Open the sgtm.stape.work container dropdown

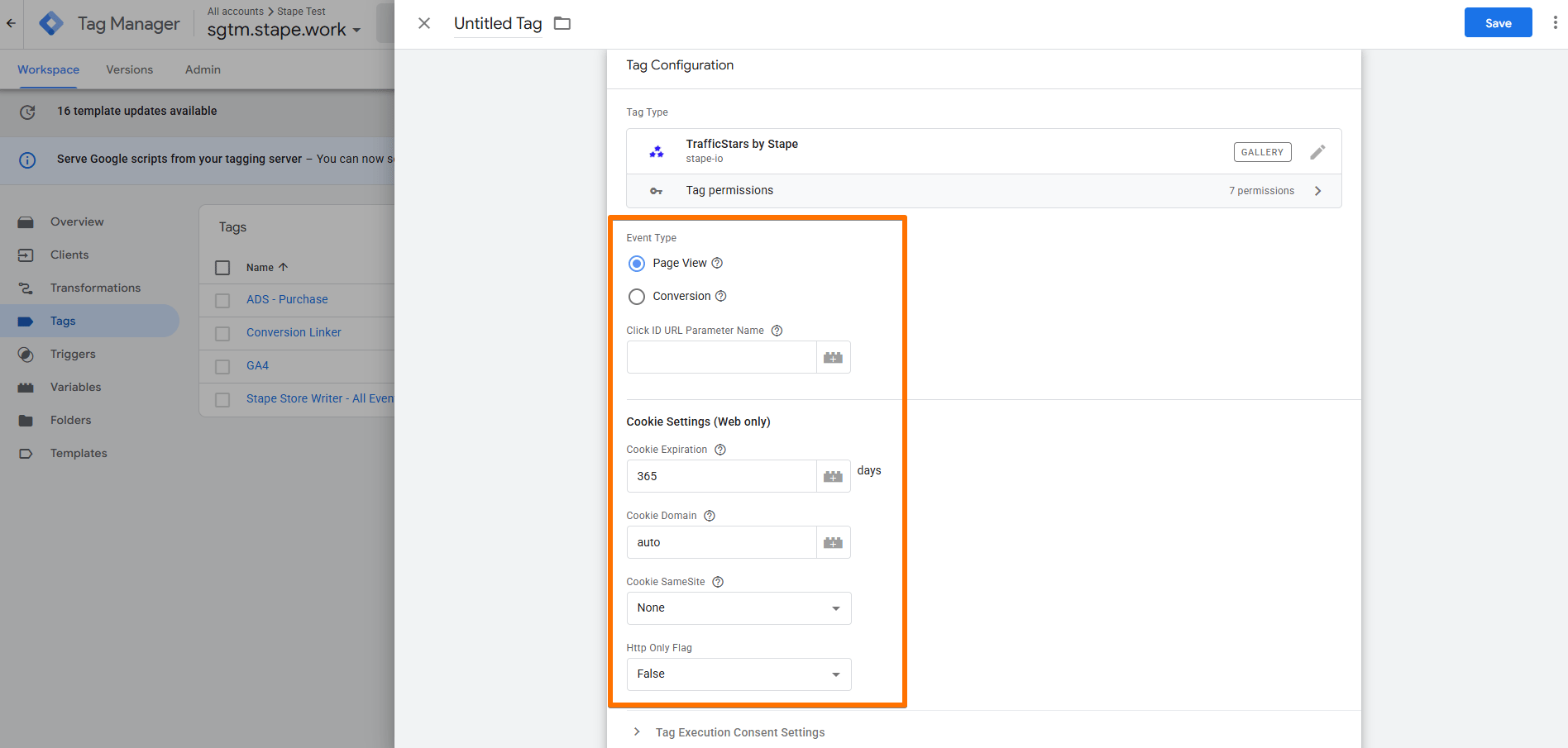click(284, 30)
